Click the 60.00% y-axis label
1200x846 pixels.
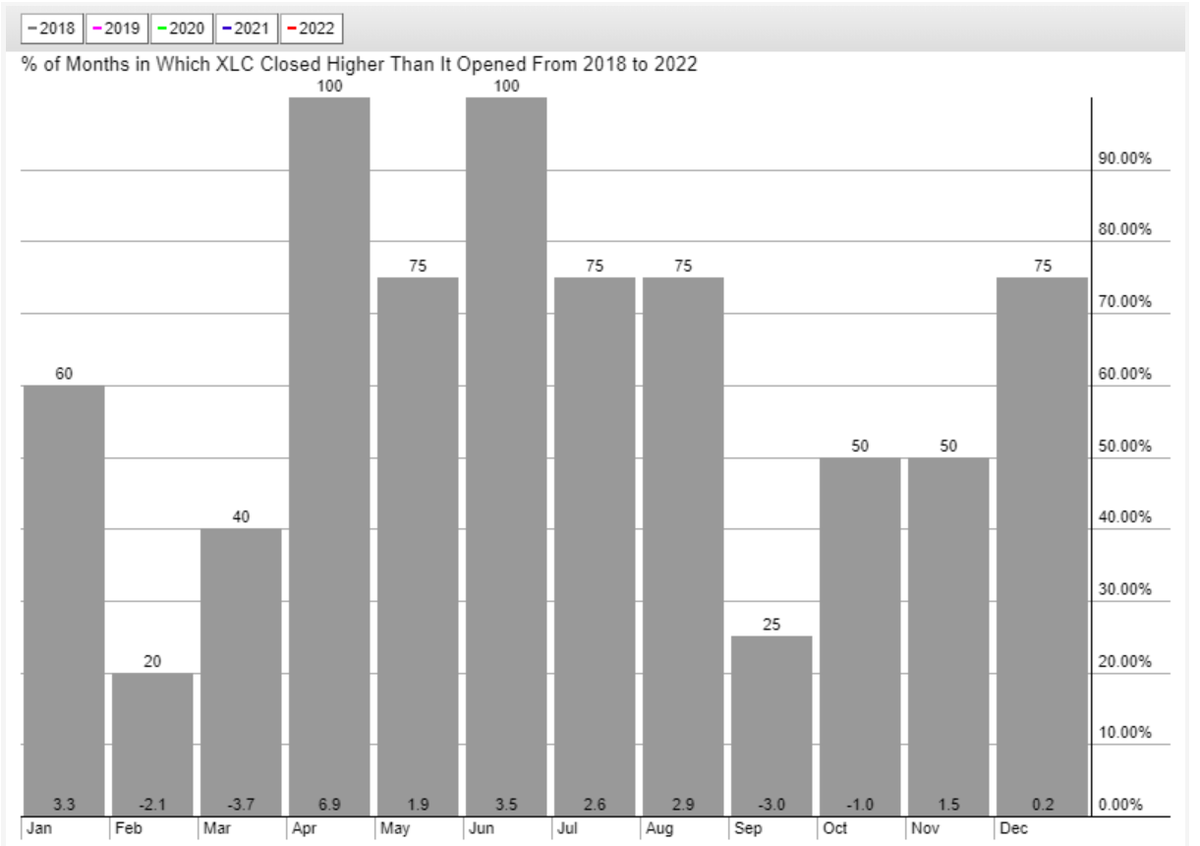pyautogui.click(x=1124, y=374)
